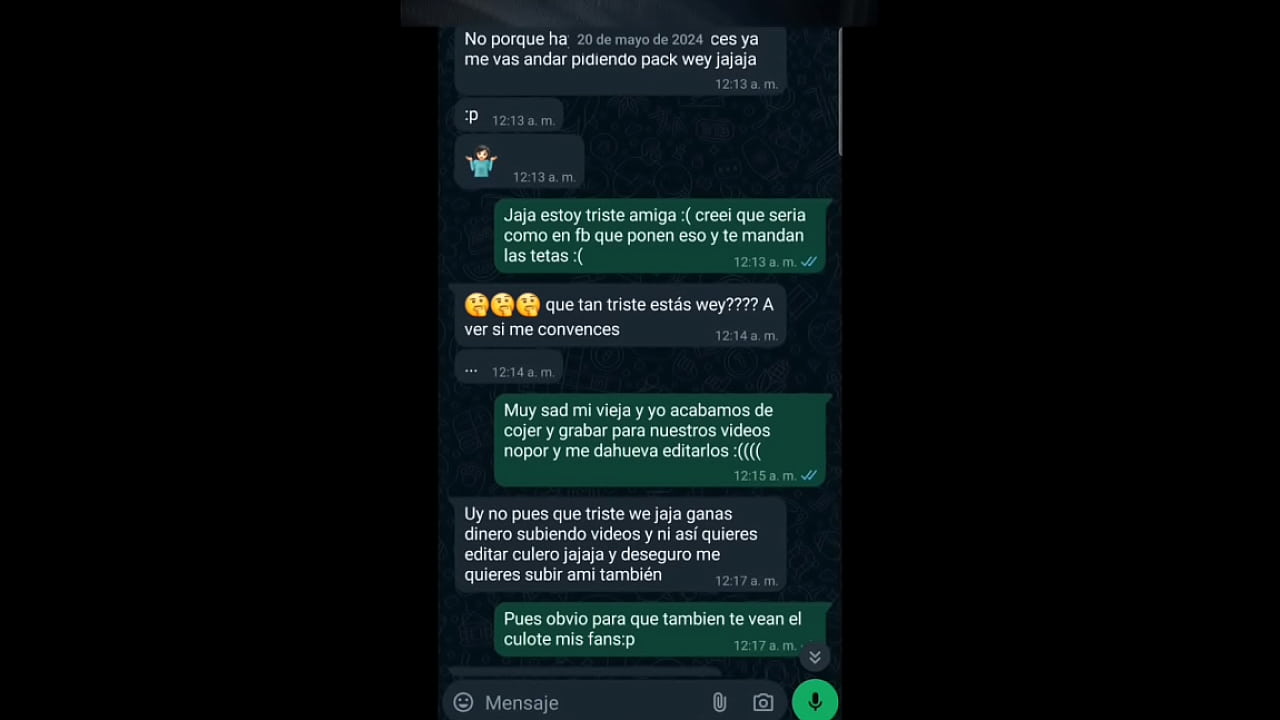Image resolution: width=1280 pixels, height=720 pixels.
Task: Select the incoming message starting "Uy no pues"
Action: tap(620, 545)
